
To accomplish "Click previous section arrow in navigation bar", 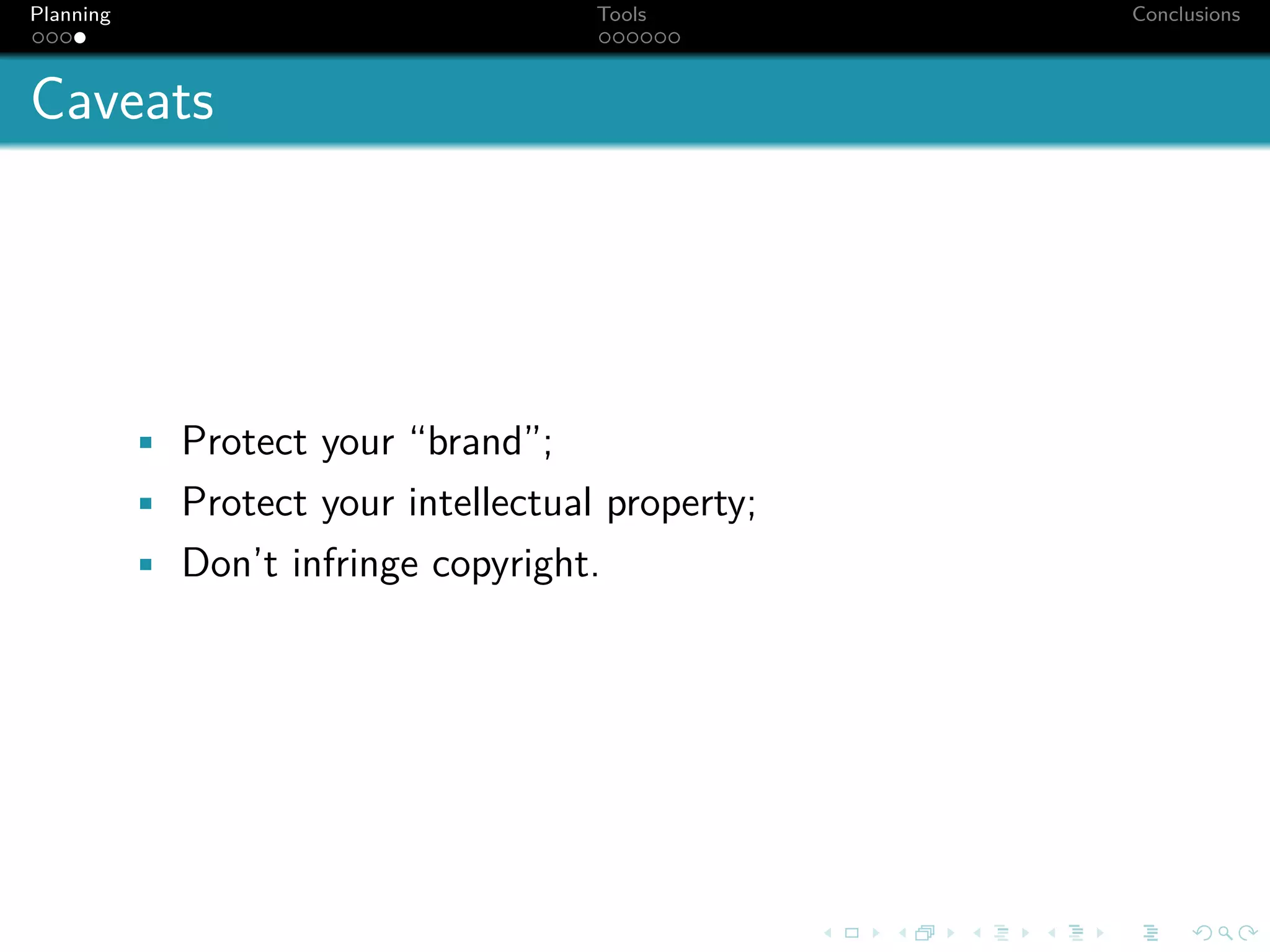I will click(x=1052, y=933).
